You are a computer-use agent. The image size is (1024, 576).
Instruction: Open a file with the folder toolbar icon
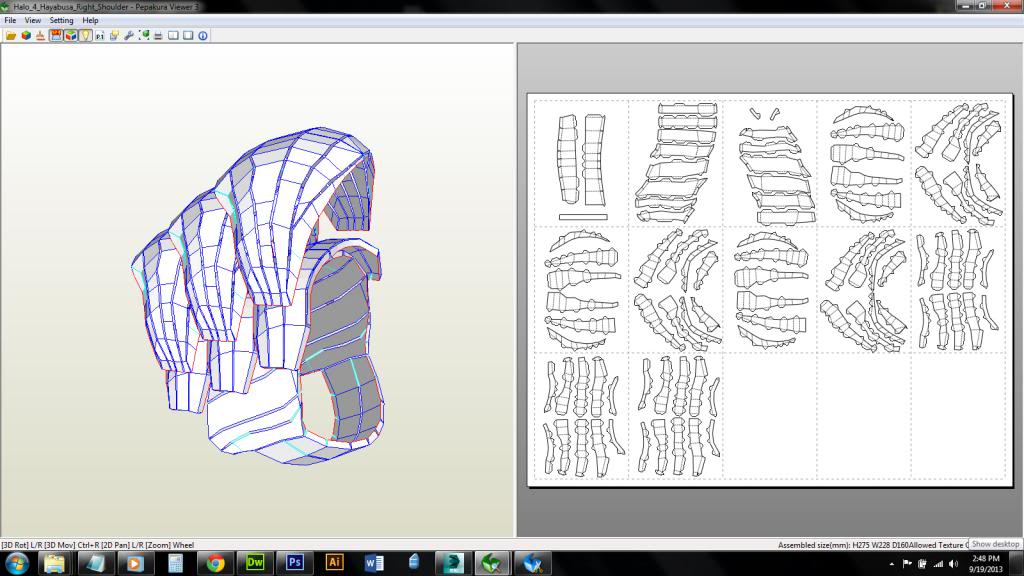click(11, 35)
